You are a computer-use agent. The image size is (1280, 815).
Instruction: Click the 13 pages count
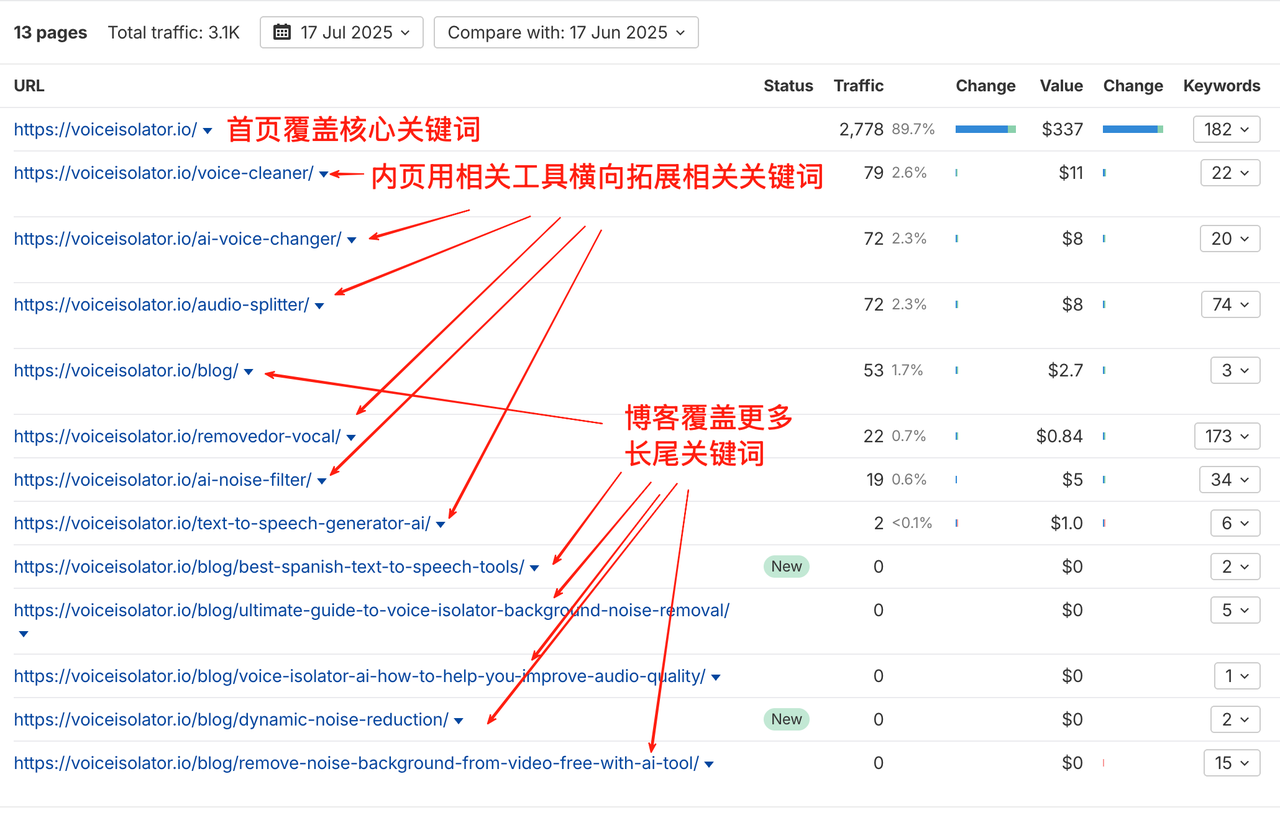pyautogui.click(x=51, y=33)
